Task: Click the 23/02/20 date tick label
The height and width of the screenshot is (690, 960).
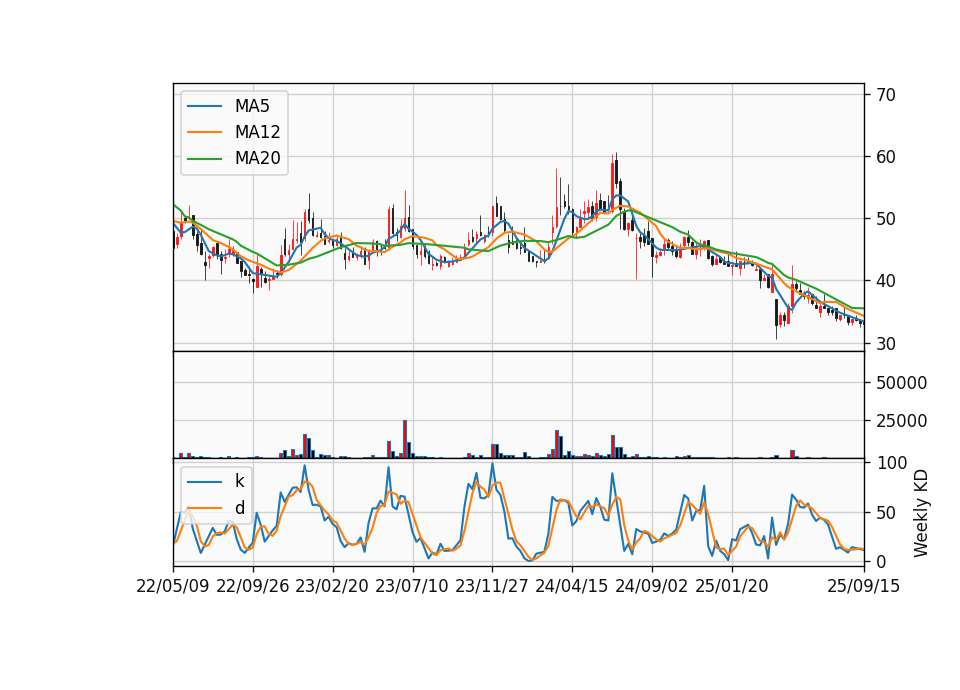Action: tap(332, 586)
